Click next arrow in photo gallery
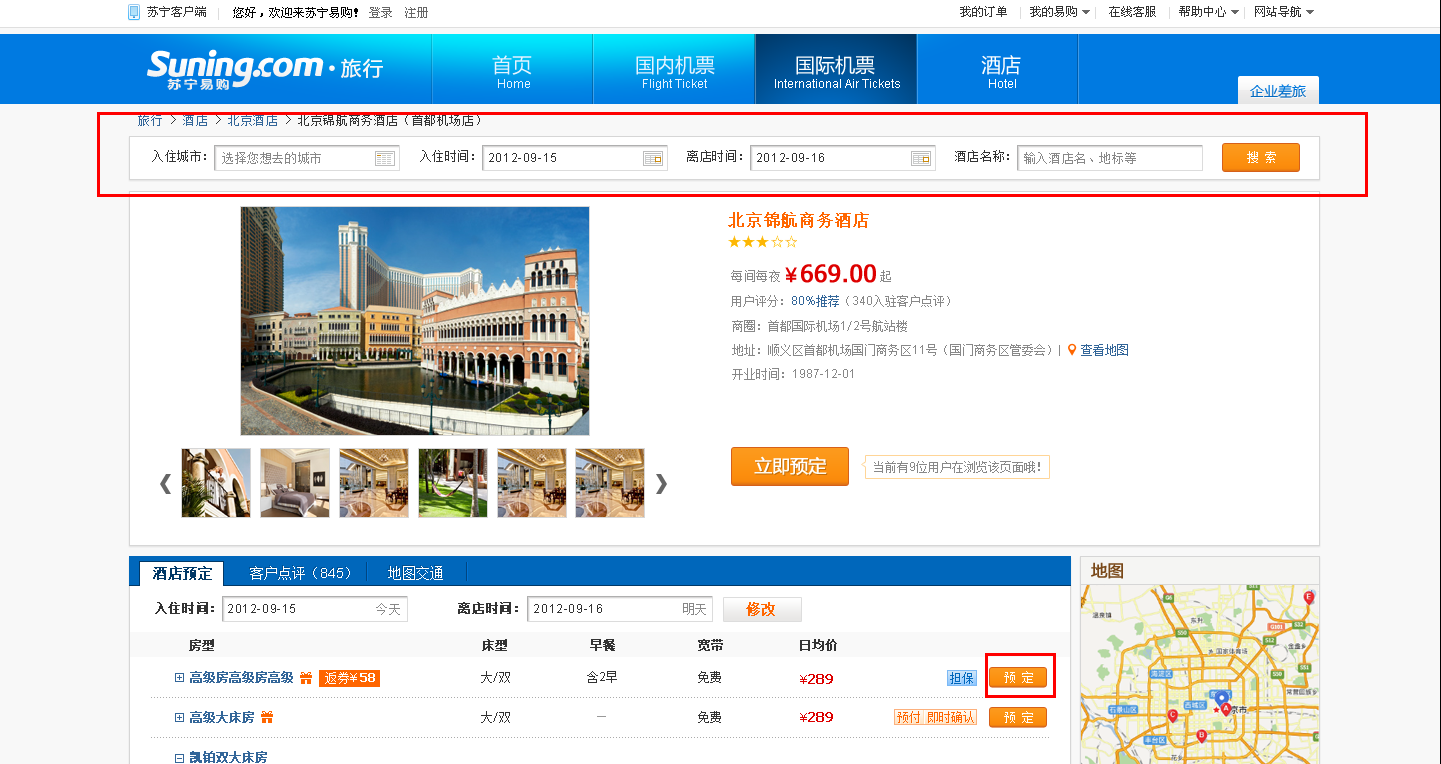The width and height of the screenshot is (1441, 764). coord(661,484)
